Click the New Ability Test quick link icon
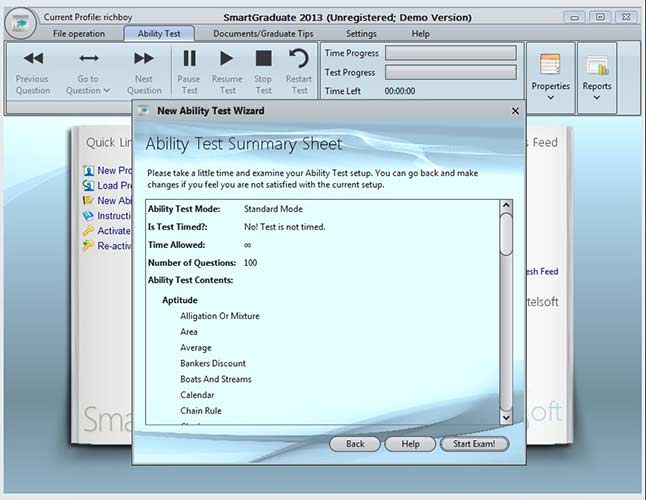646x500 pixels. tap(89, 201)
